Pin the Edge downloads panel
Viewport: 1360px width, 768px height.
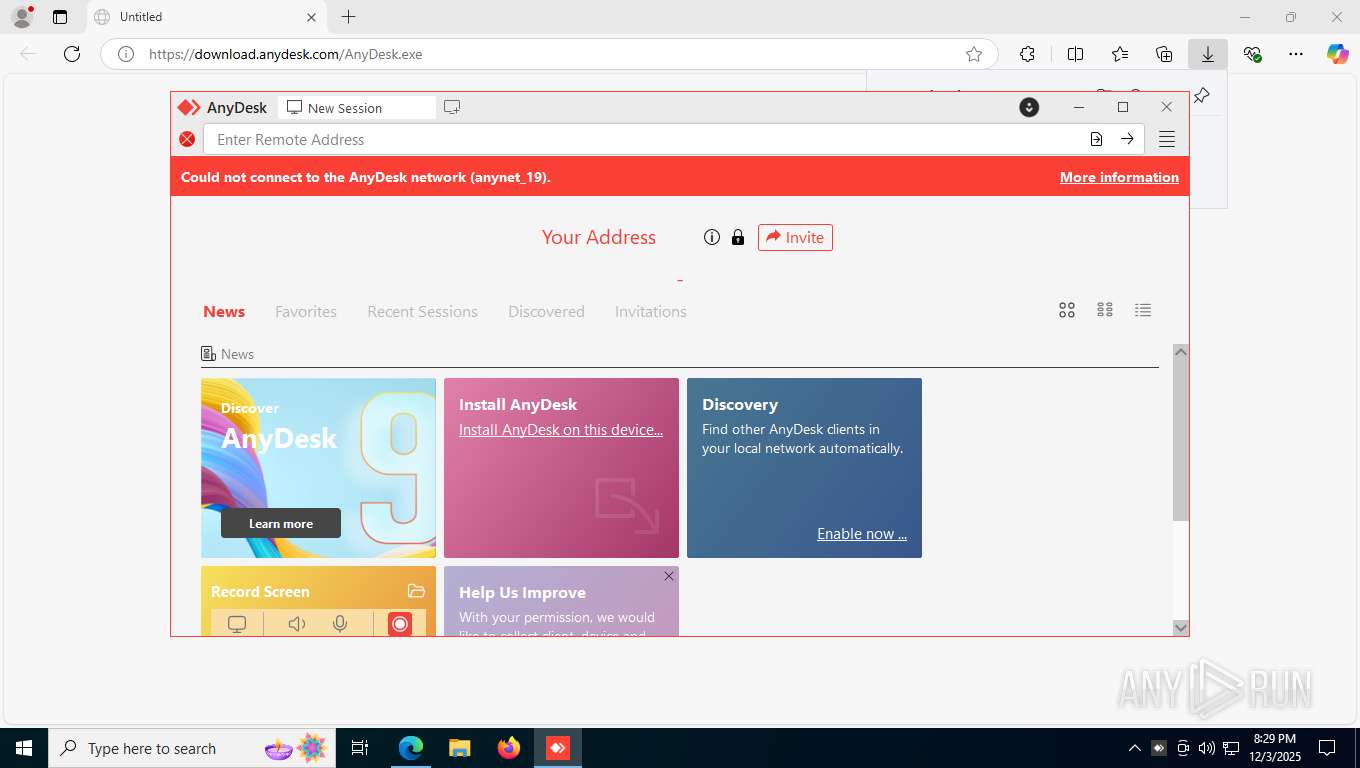click(1202, 95)
